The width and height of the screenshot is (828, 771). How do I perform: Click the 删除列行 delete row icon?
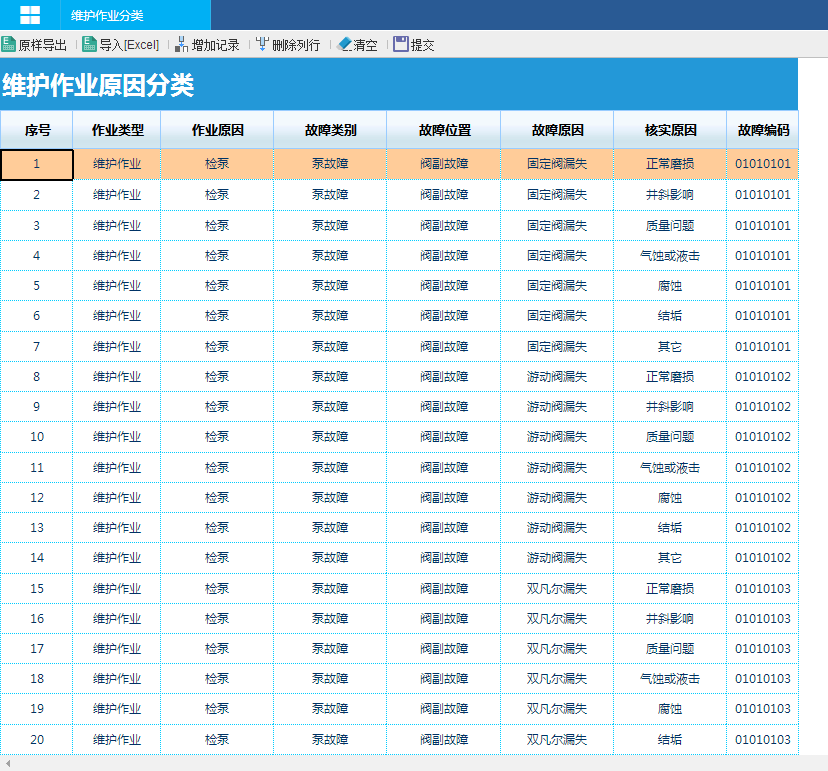tap(262, 44)
